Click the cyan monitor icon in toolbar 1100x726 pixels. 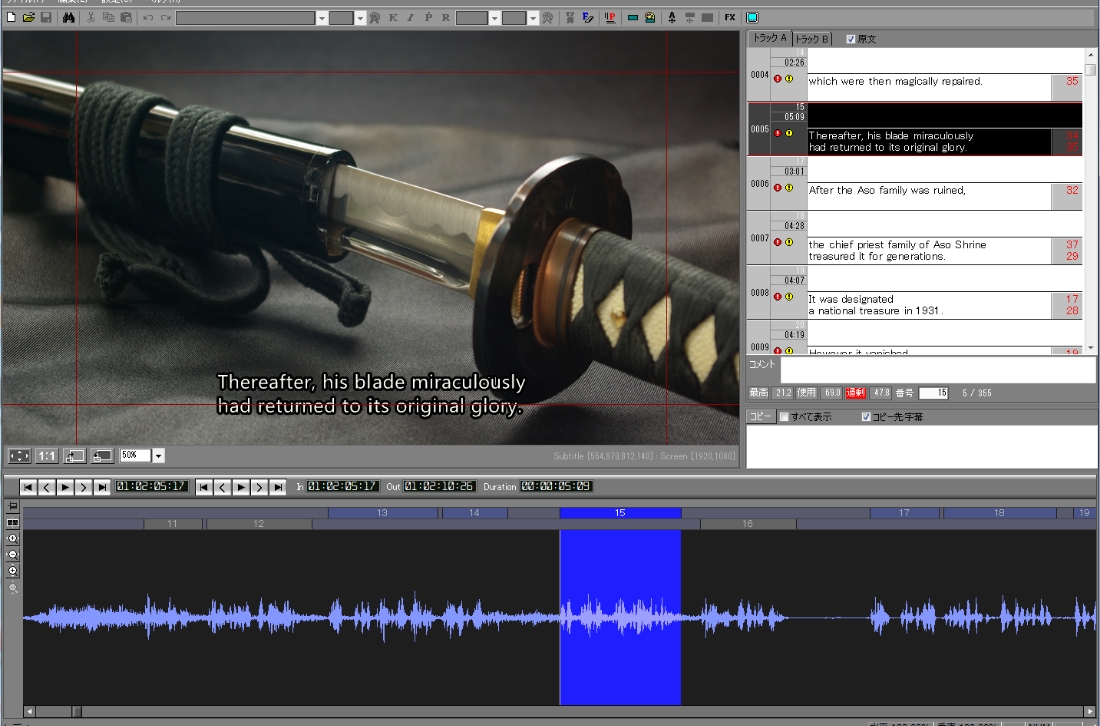(752, 18)
